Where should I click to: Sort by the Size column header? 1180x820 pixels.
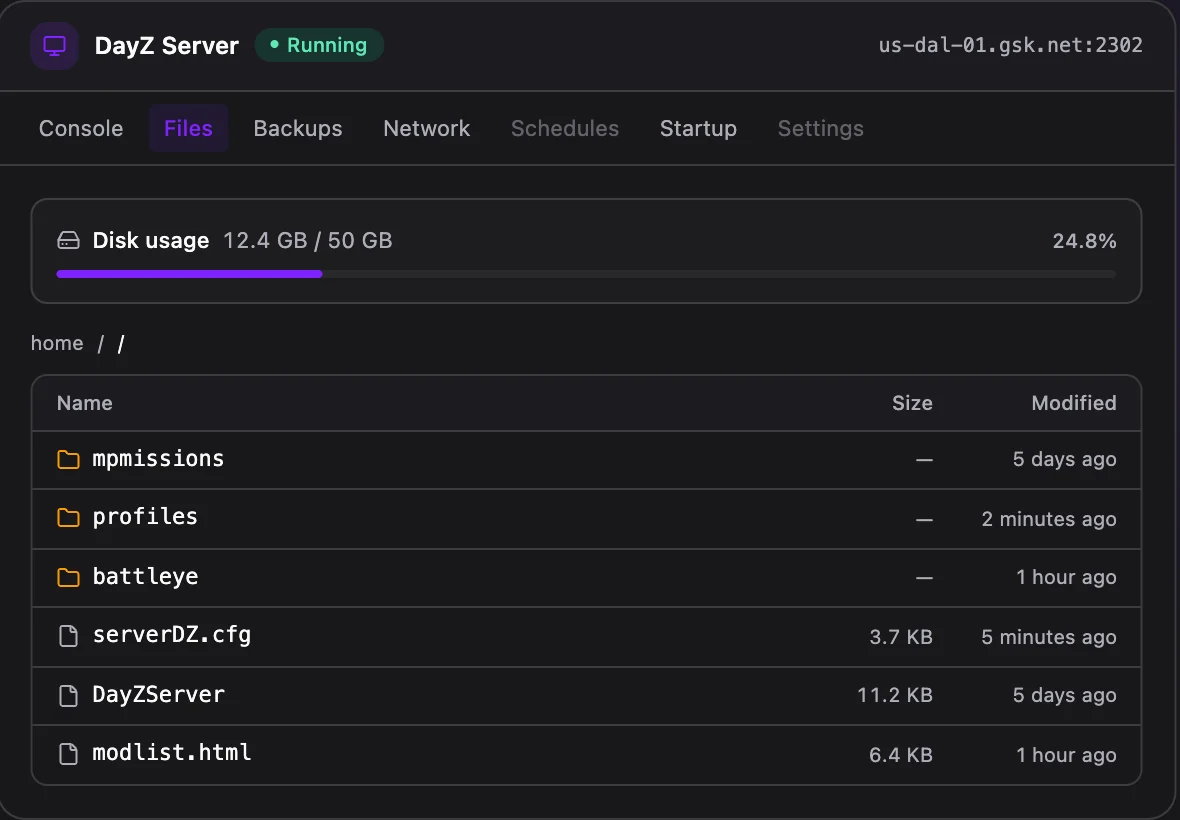(912, 403)
